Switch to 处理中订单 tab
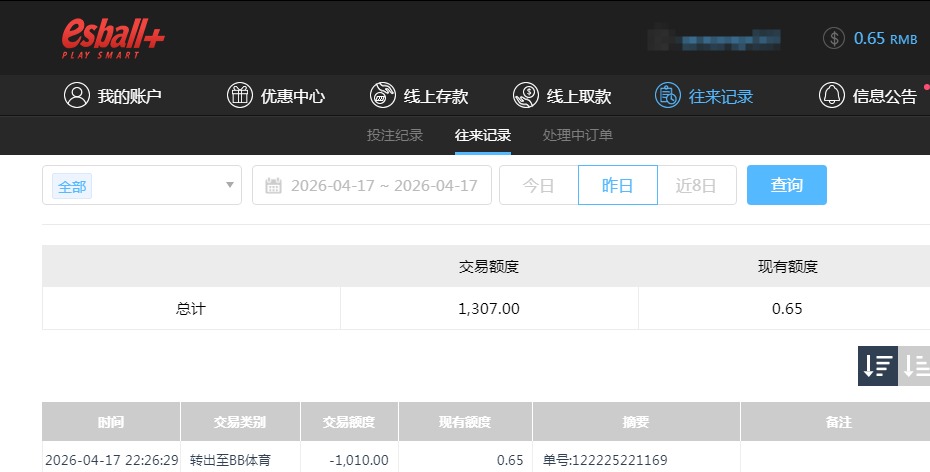930x472 pixels. click(577, 135)
